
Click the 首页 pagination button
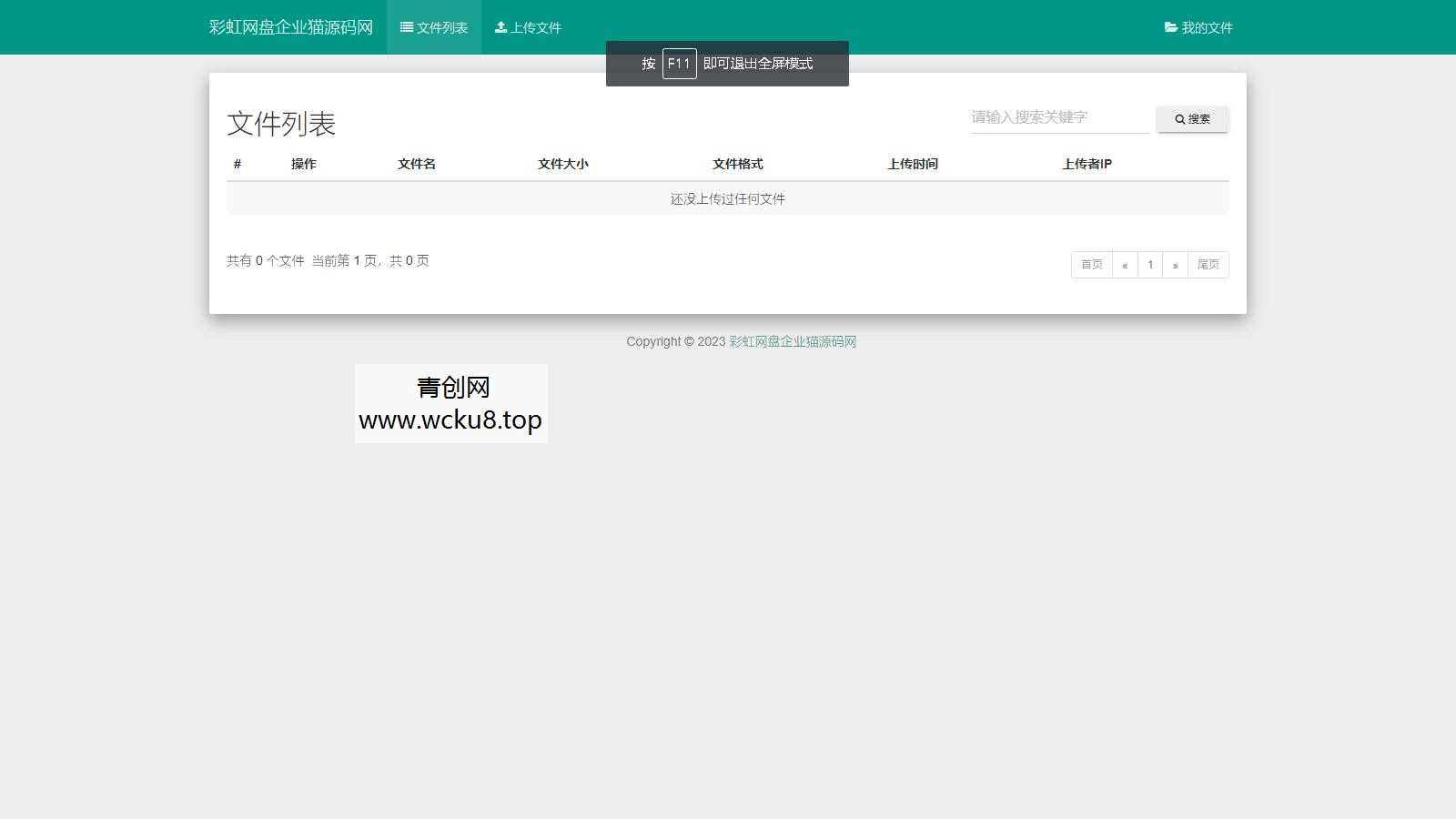[1091, 264]
